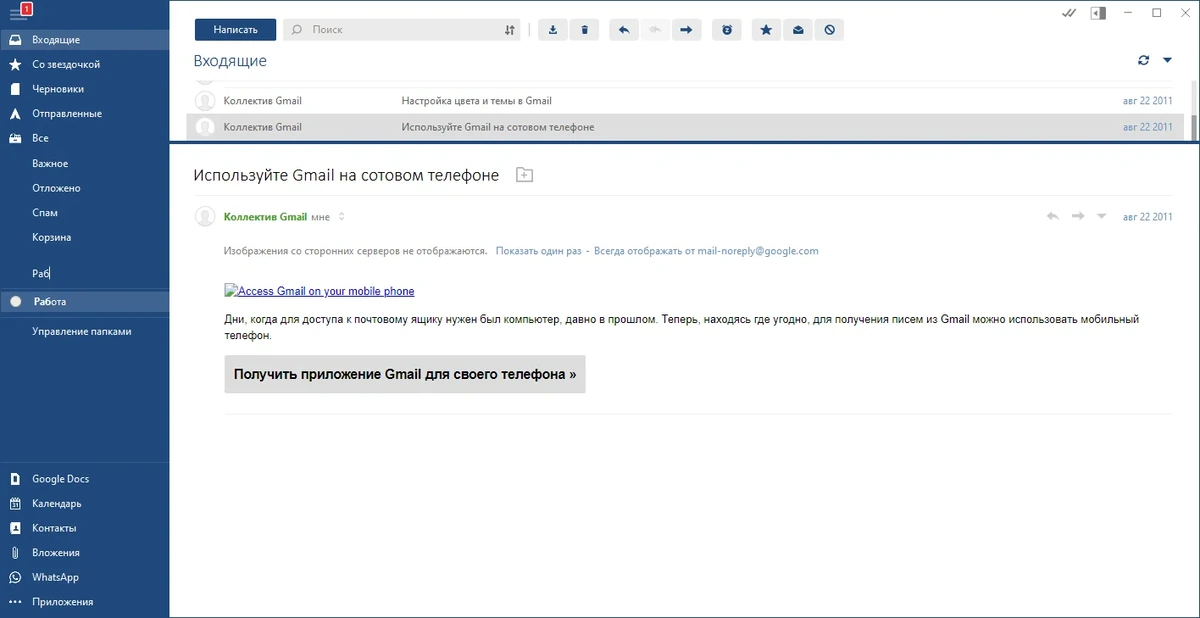Open Google Docs label in the sidebar

tap(60, 479)
